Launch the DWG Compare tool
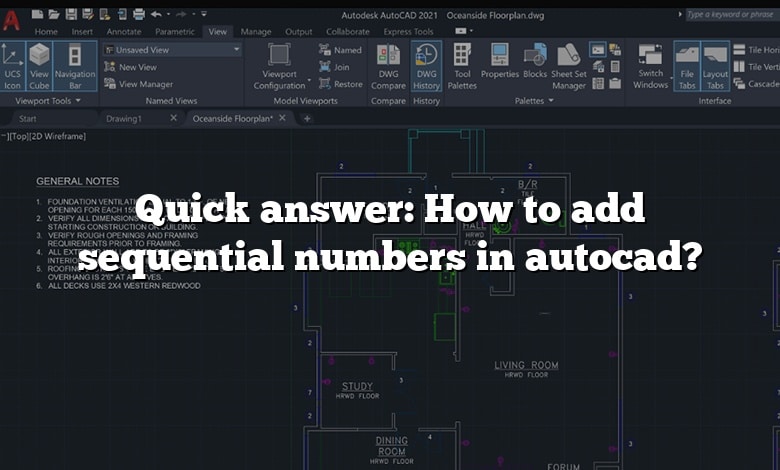The height and width of the screenshot is (470, 780). tap(388, 67)
